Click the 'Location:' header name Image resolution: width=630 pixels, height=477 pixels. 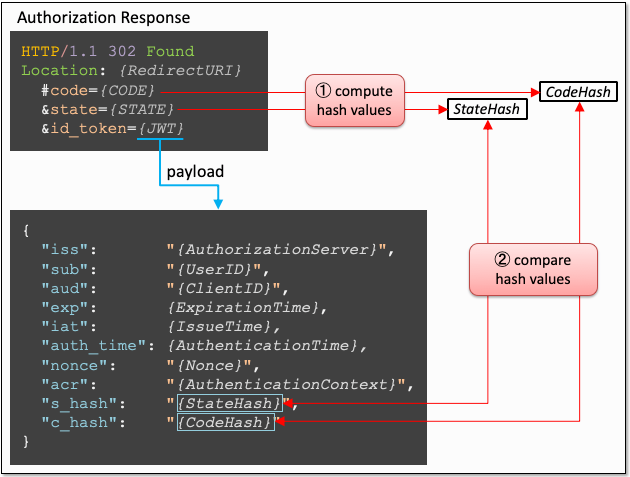[x=63, y=71]
